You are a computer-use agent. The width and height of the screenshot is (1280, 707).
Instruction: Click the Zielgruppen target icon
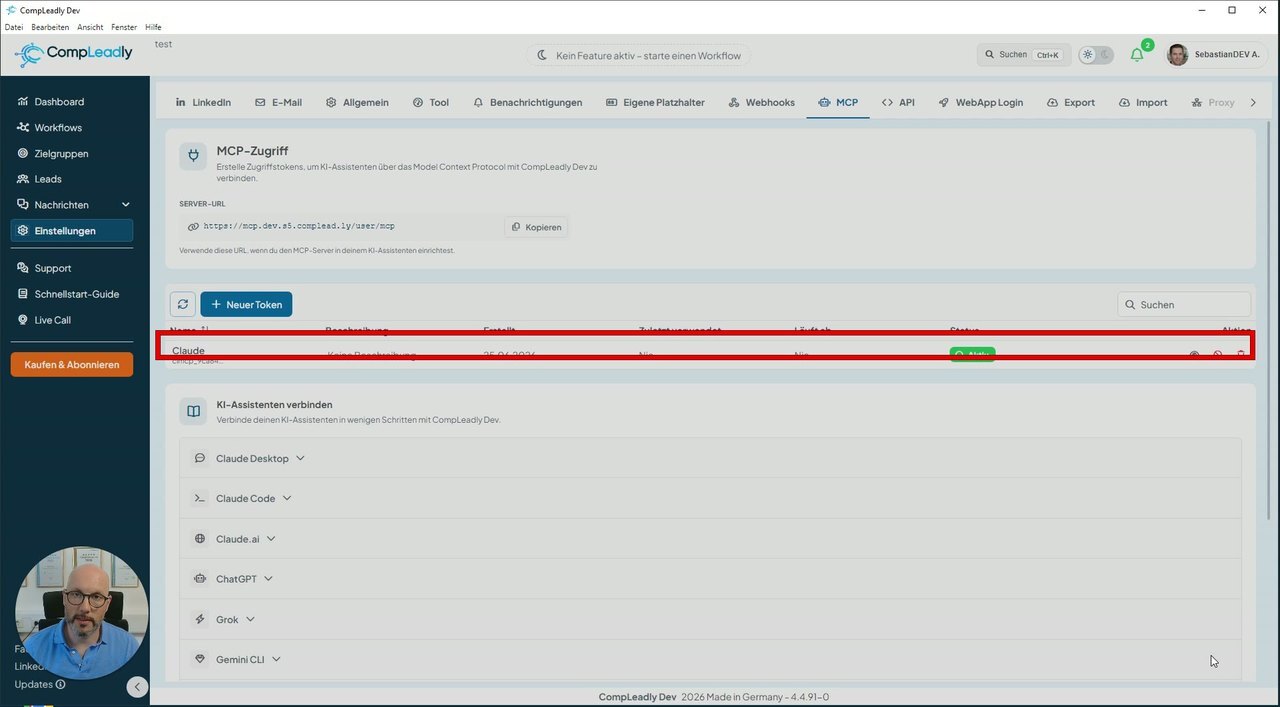[23, 154]
